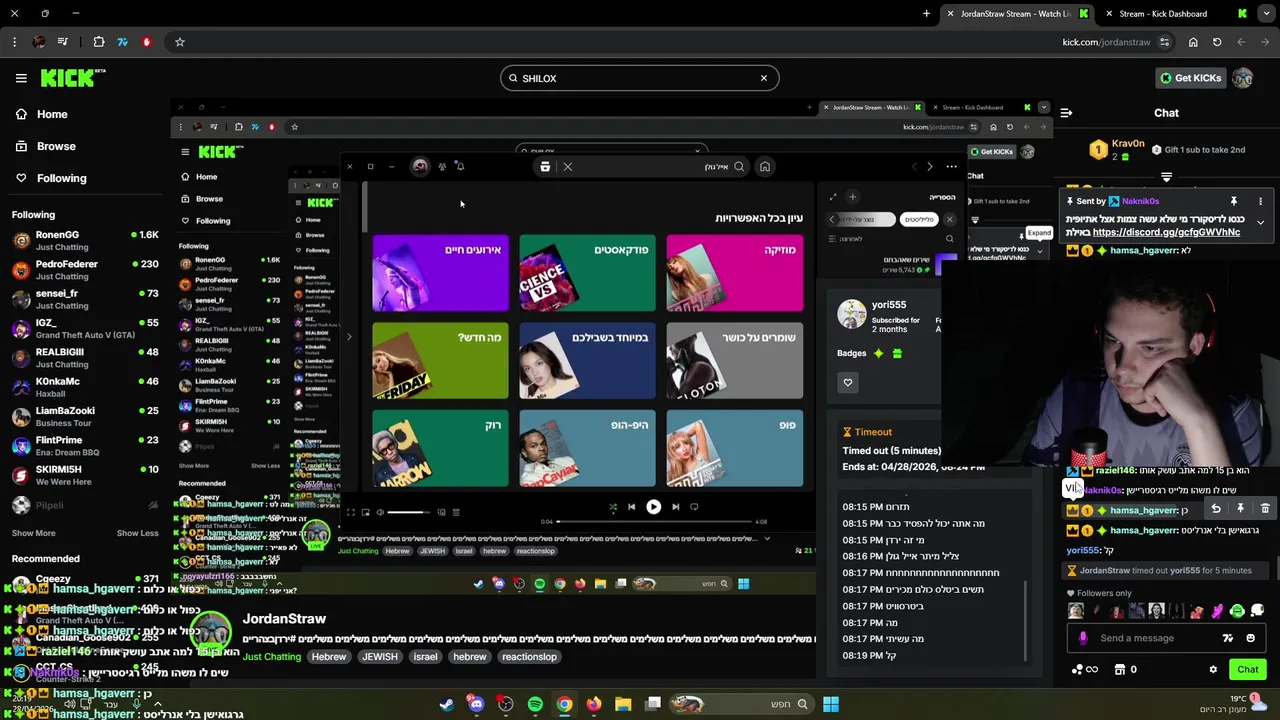Open the Kick shop icon beside 0
Image resolution: width=1280 pixels, height=720 pixels.
pos(1120,669)
